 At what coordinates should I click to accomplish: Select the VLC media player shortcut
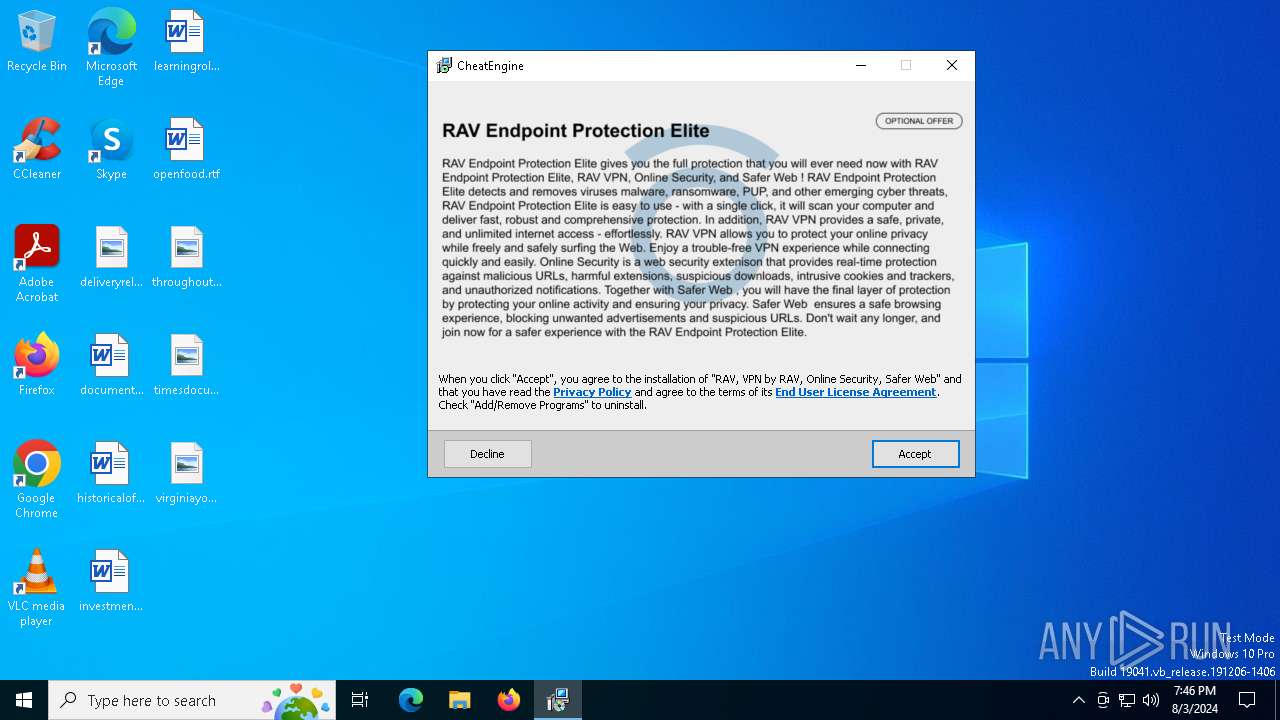37,588
